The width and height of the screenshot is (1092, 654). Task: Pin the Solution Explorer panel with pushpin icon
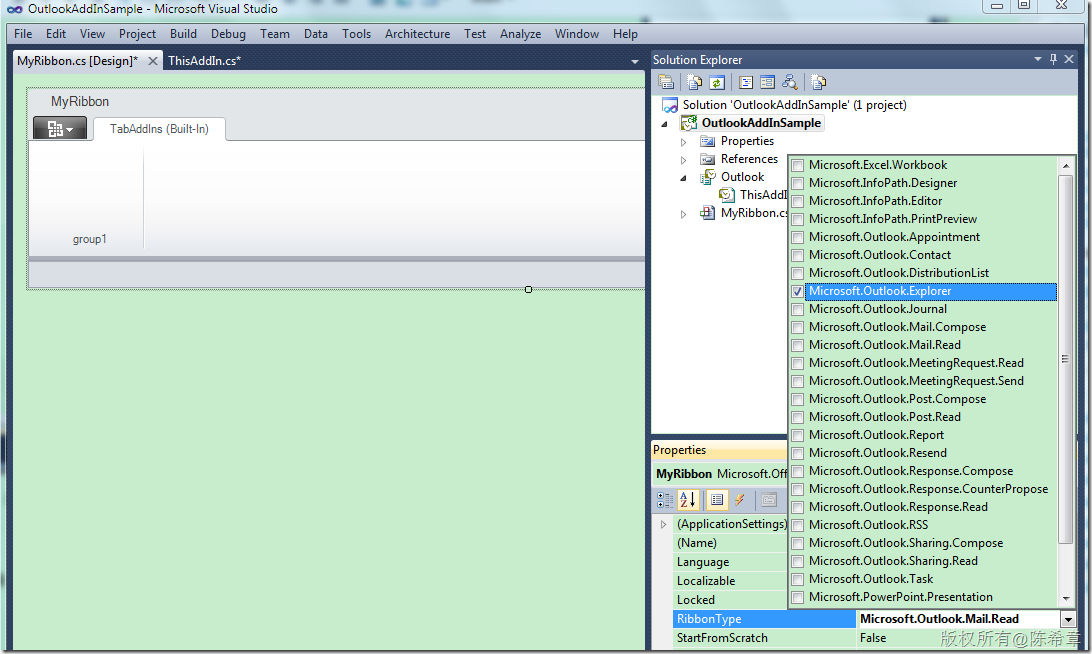click(1053, 59)
